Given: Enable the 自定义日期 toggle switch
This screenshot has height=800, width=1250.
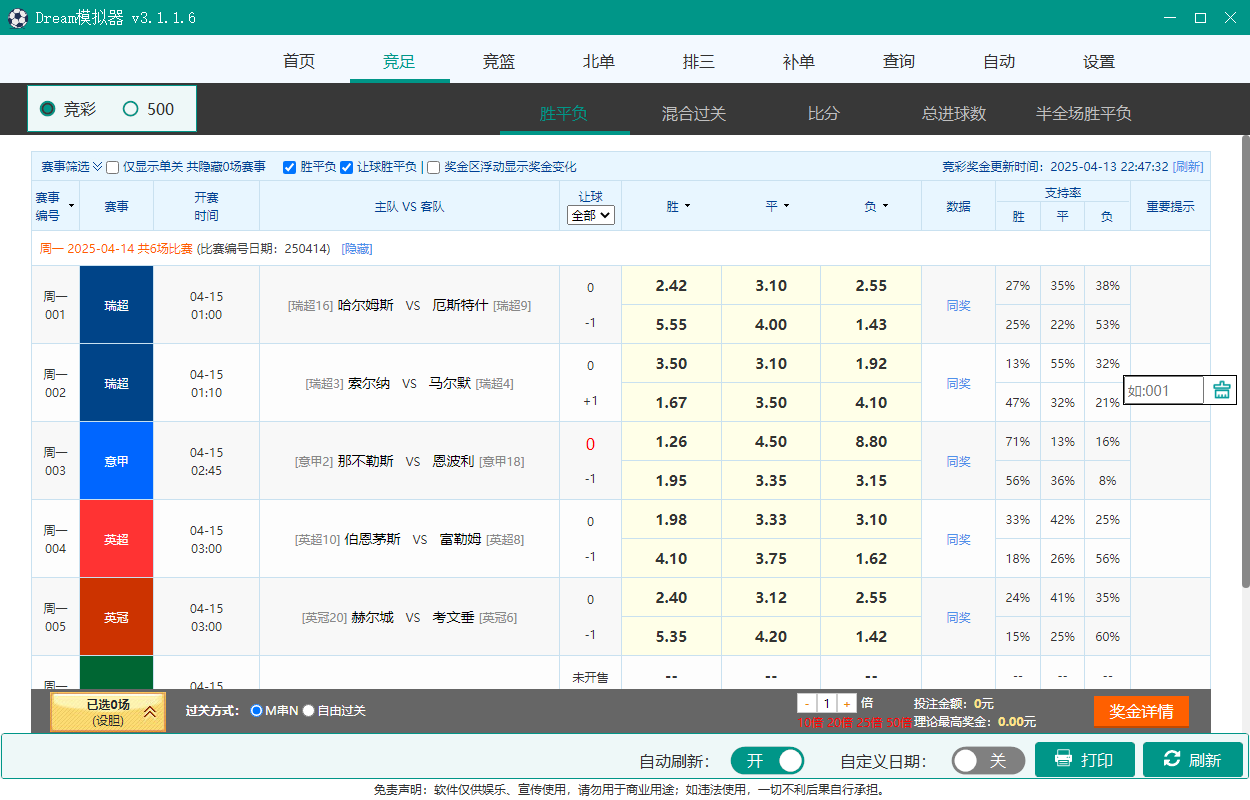Looking at the screenshot, I should [987, 760].
